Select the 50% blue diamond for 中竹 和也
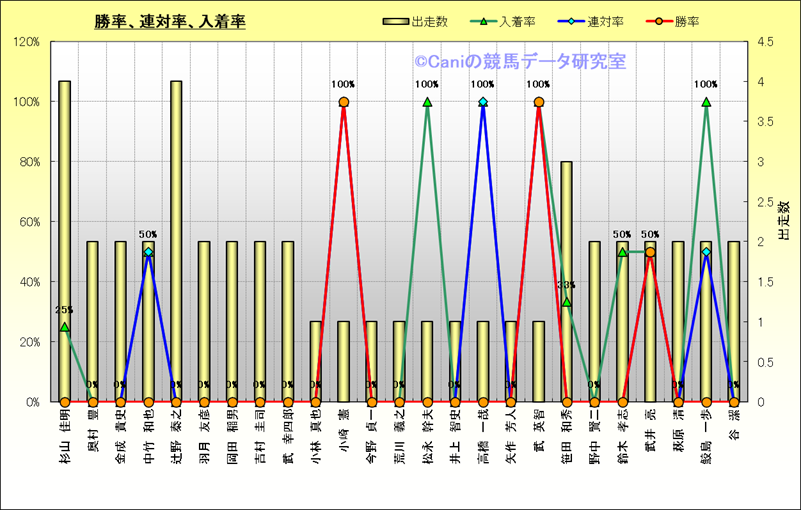 148,252
